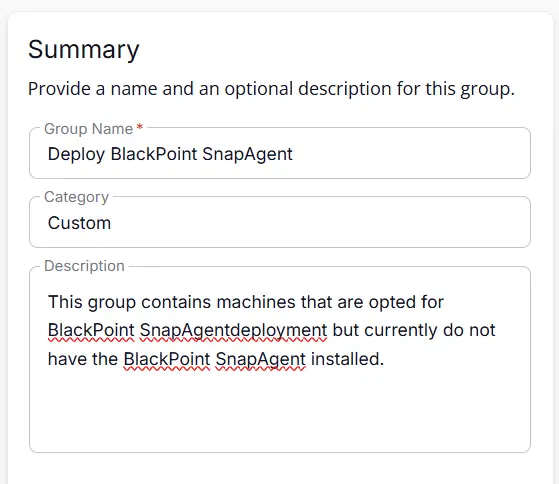Click the 'Description' field label
This screenshot has width=559, height=484.
pyautogui.click(x=84, y=266)
